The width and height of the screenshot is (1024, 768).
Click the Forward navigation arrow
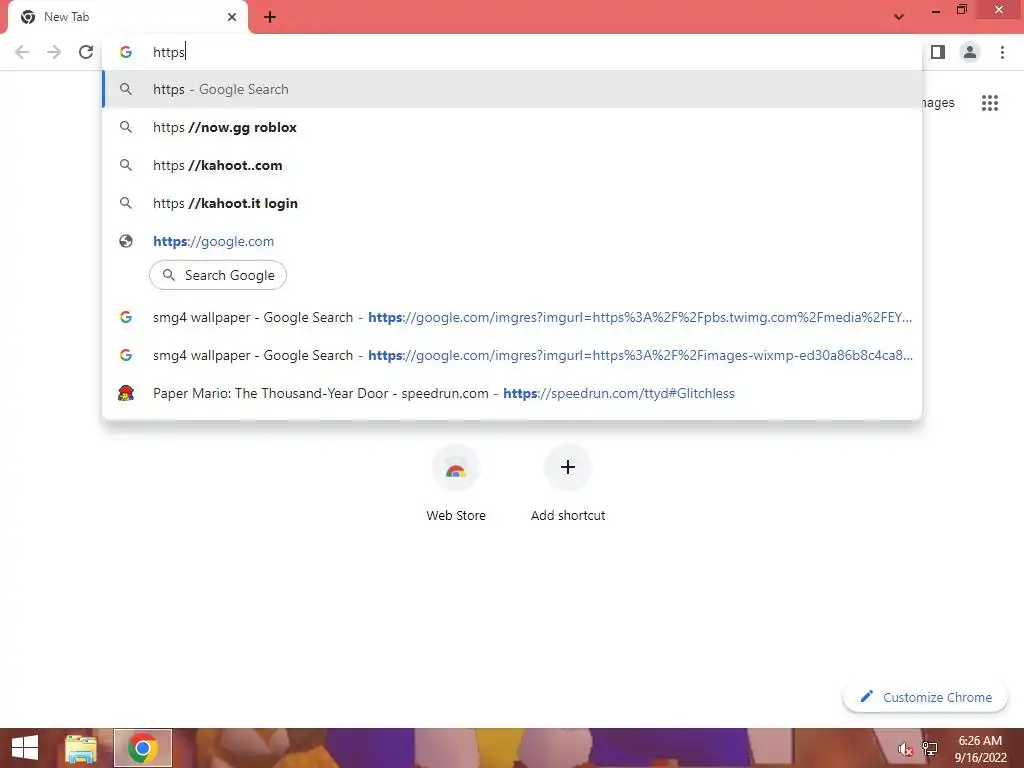coord(54,52)
